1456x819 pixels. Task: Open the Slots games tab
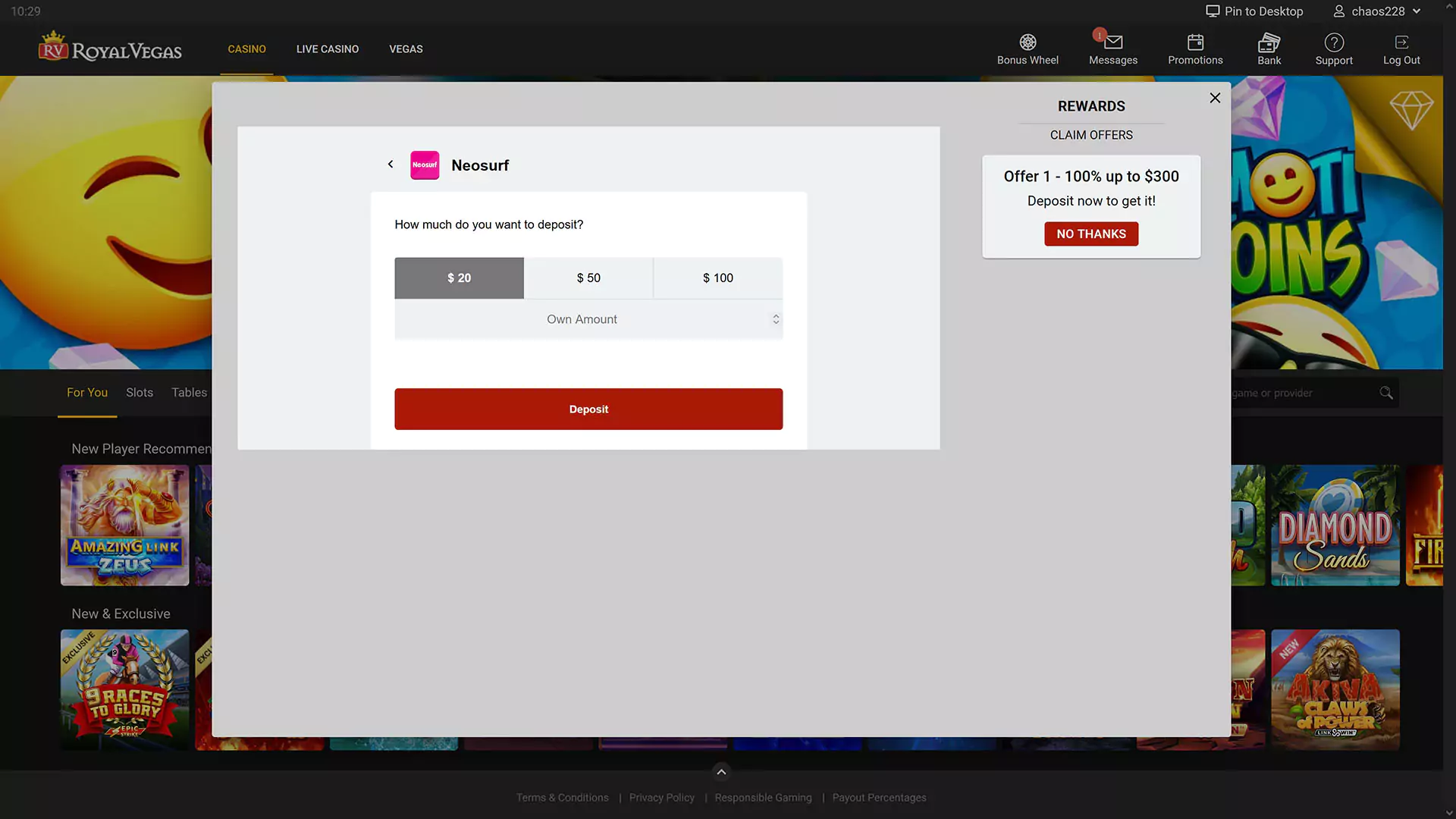140,393
